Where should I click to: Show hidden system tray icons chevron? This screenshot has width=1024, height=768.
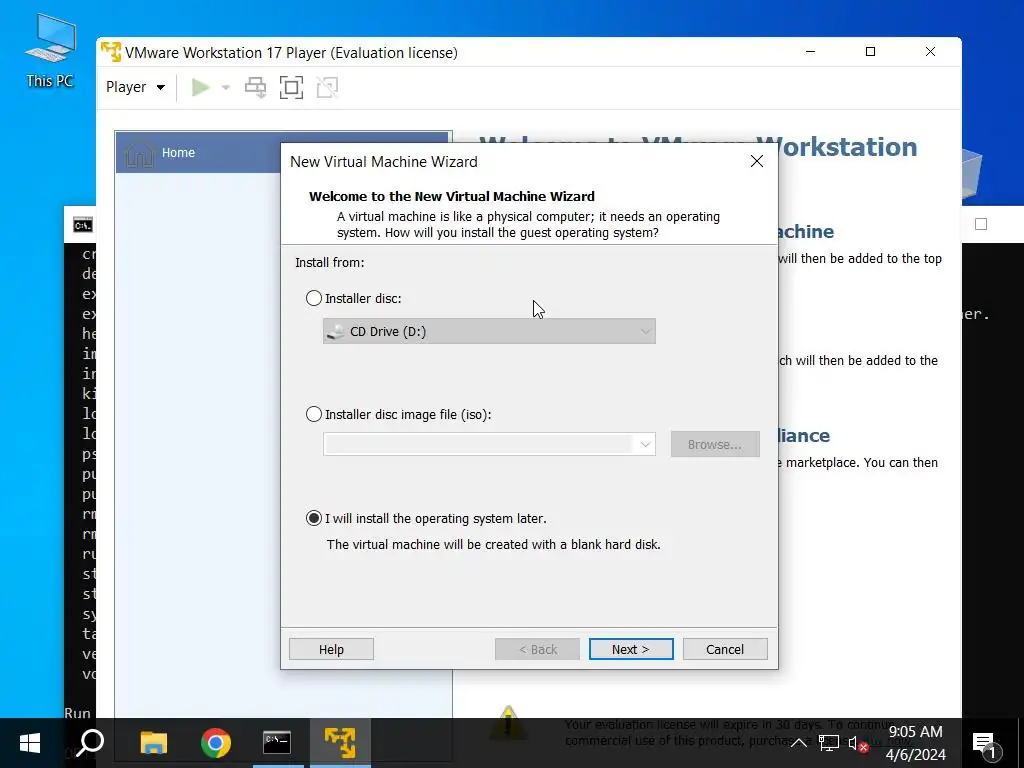tap(799, 743)
